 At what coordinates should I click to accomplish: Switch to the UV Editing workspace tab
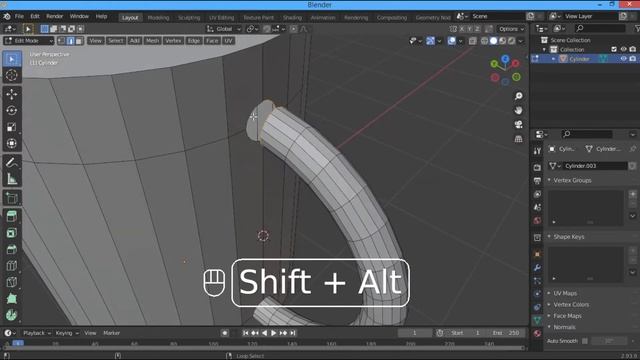(222, 18)
